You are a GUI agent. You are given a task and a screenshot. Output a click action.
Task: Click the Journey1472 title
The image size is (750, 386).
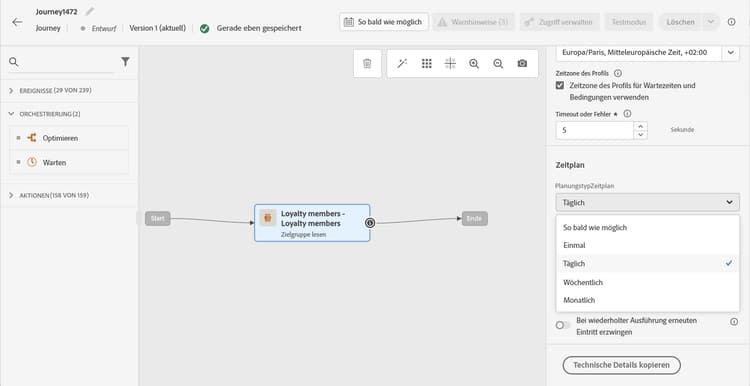click(56, 12)
